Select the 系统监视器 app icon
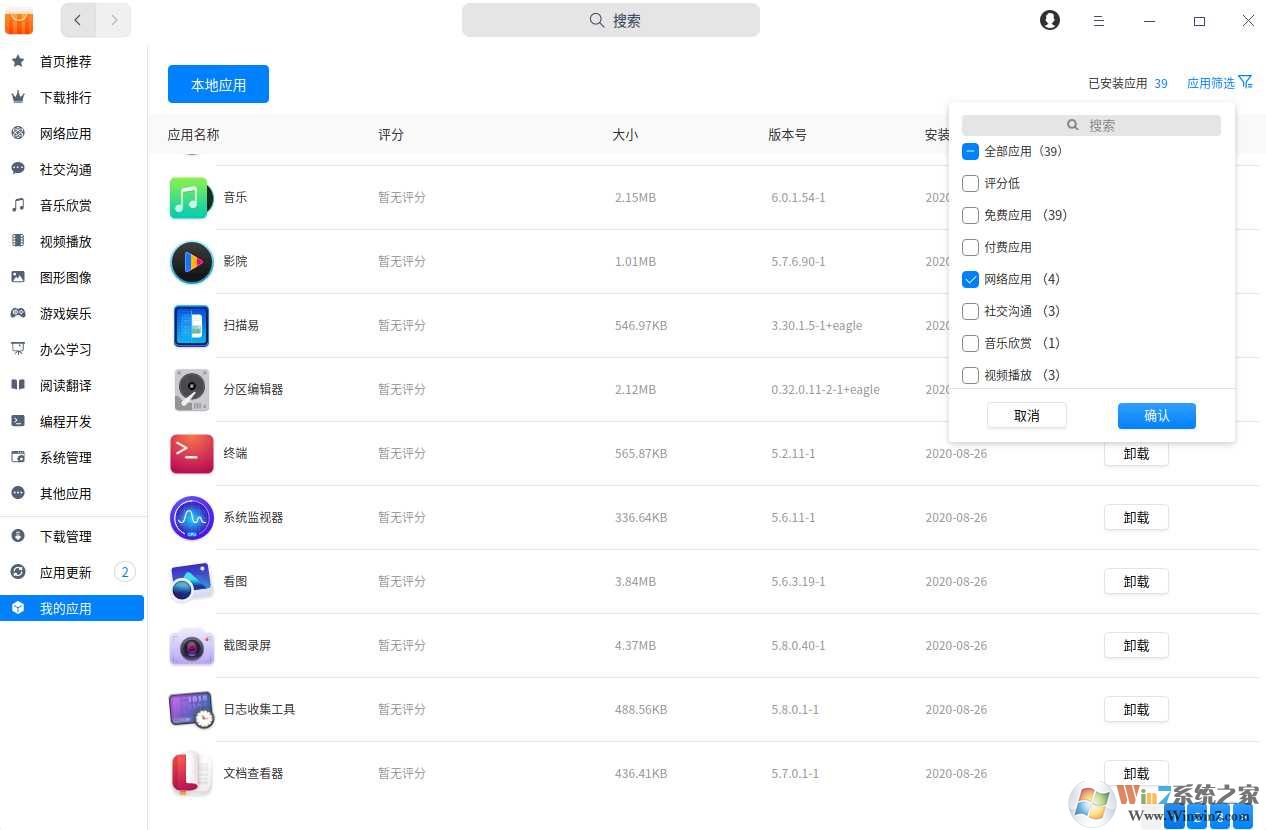The height and width of the screenshot is (830, 1266). tap(191, 517)
